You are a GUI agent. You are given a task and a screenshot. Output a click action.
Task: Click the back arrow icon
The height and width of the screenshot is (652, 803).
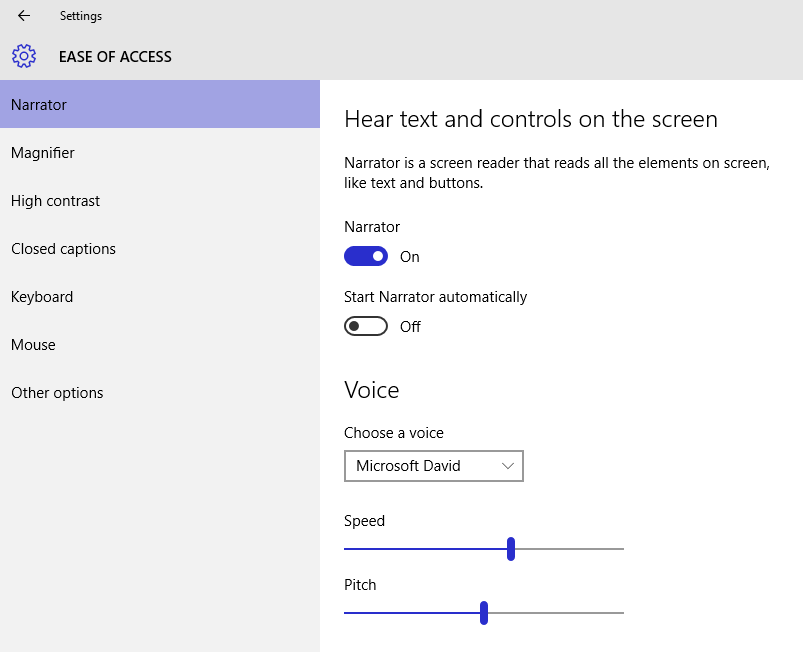pyautogui.click(x=24, y=16)
